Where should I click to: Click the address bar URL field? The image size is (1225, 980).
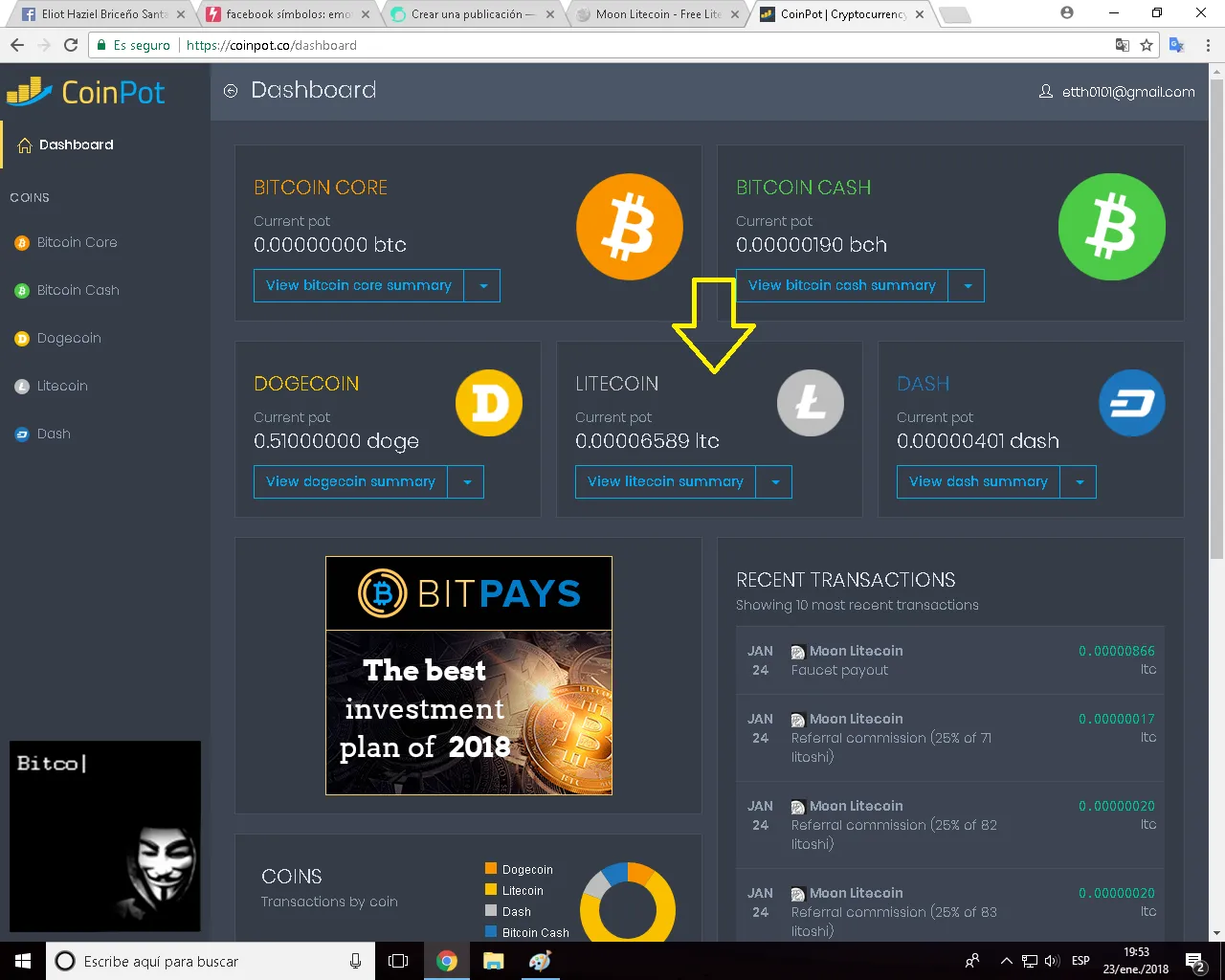tap(622, 45)
